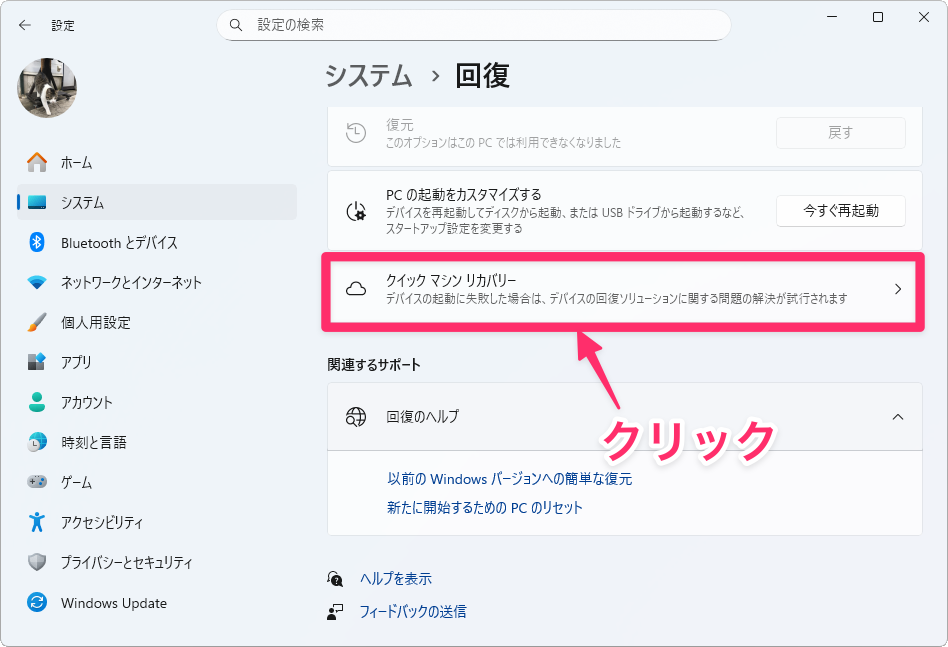Click the startup customize power-gear icon

click(x=356, y=211)
